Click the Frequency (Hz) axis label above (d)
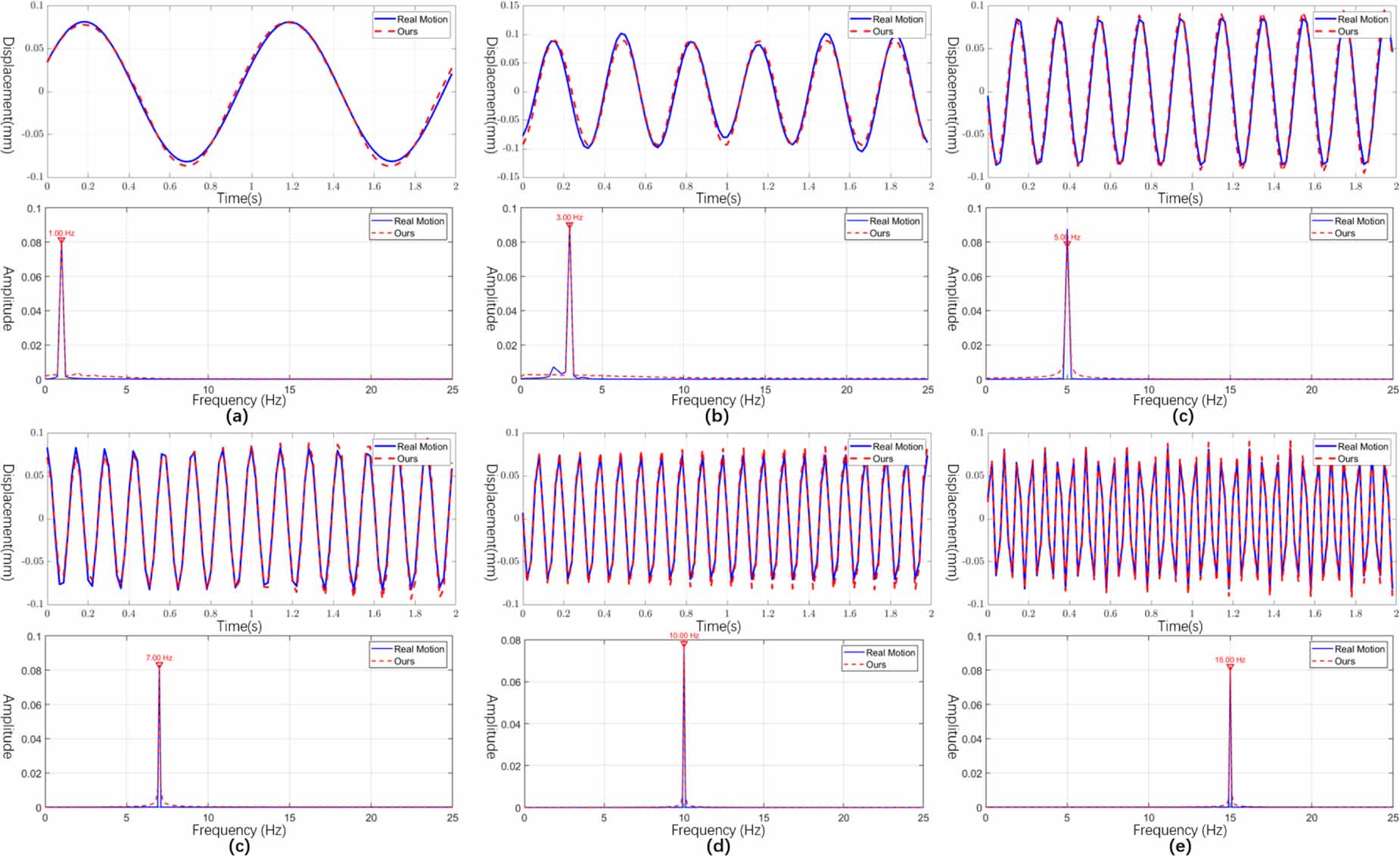1400x856 pixels. (718, 830)
